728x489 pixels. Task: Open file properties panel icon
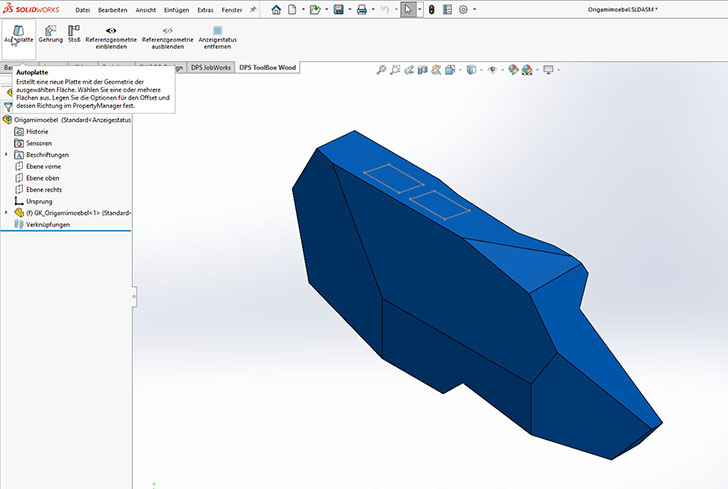coord(447,9)
